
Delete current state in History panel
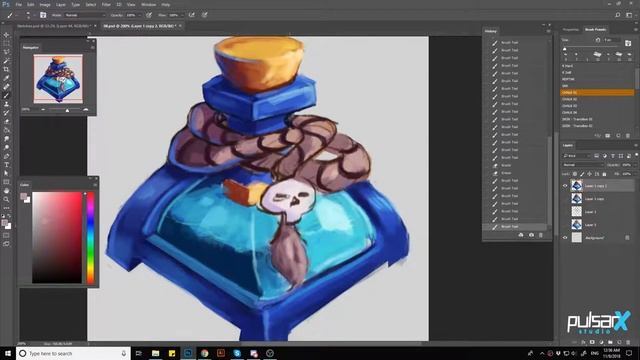(x=541, y=235)
